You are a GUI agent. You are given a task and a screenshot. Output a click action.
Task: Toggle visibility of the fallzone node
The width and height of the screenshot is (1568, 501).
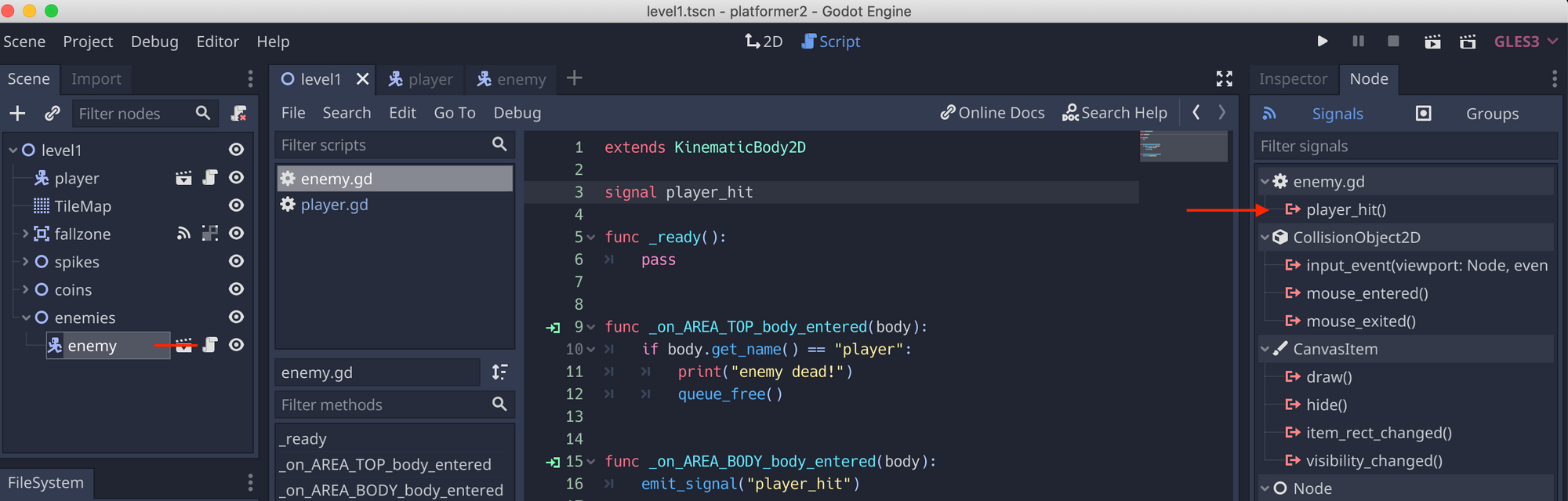point(236,234)
